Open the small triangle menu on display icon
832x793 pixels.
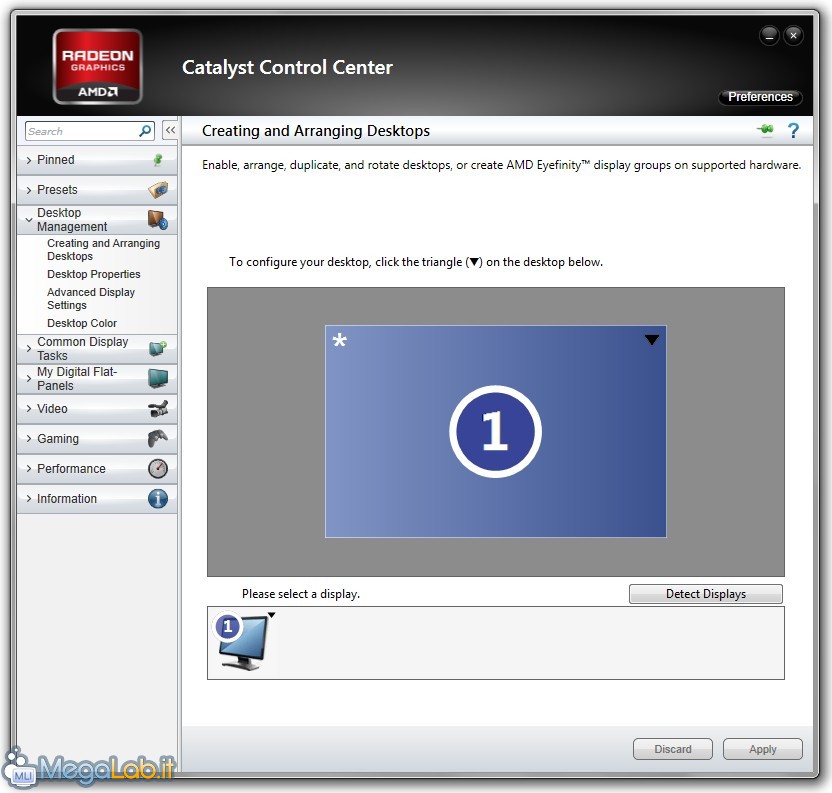[271, 615]
